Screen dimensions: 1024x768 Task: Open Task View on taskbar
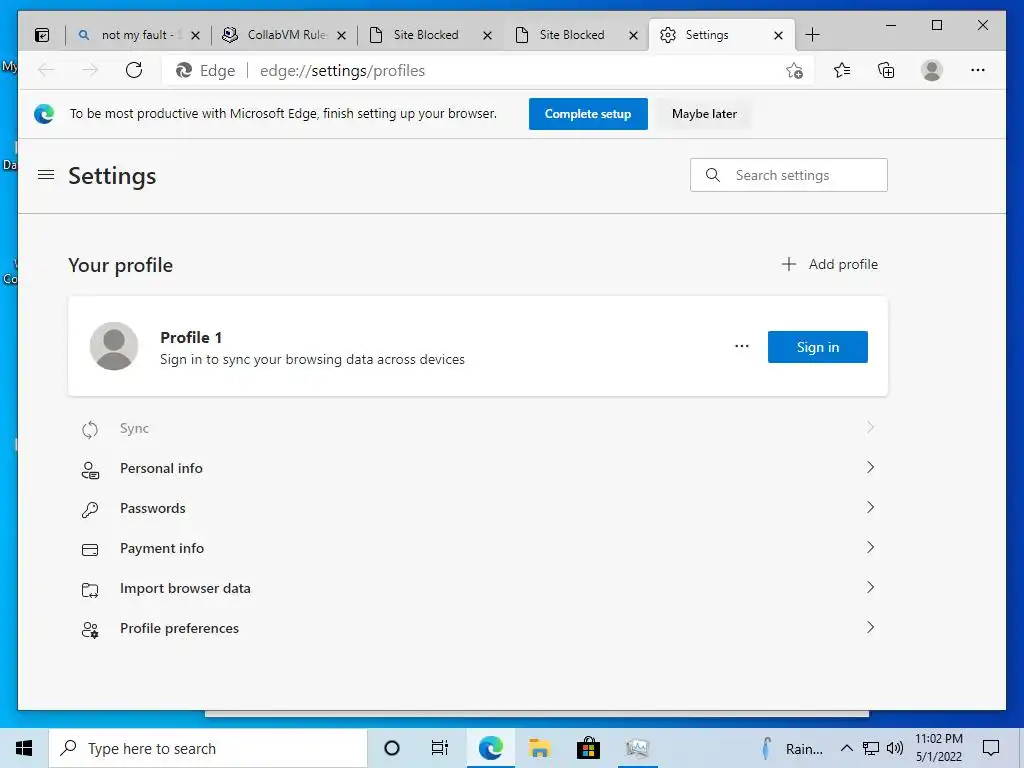(x=440, y=748)
